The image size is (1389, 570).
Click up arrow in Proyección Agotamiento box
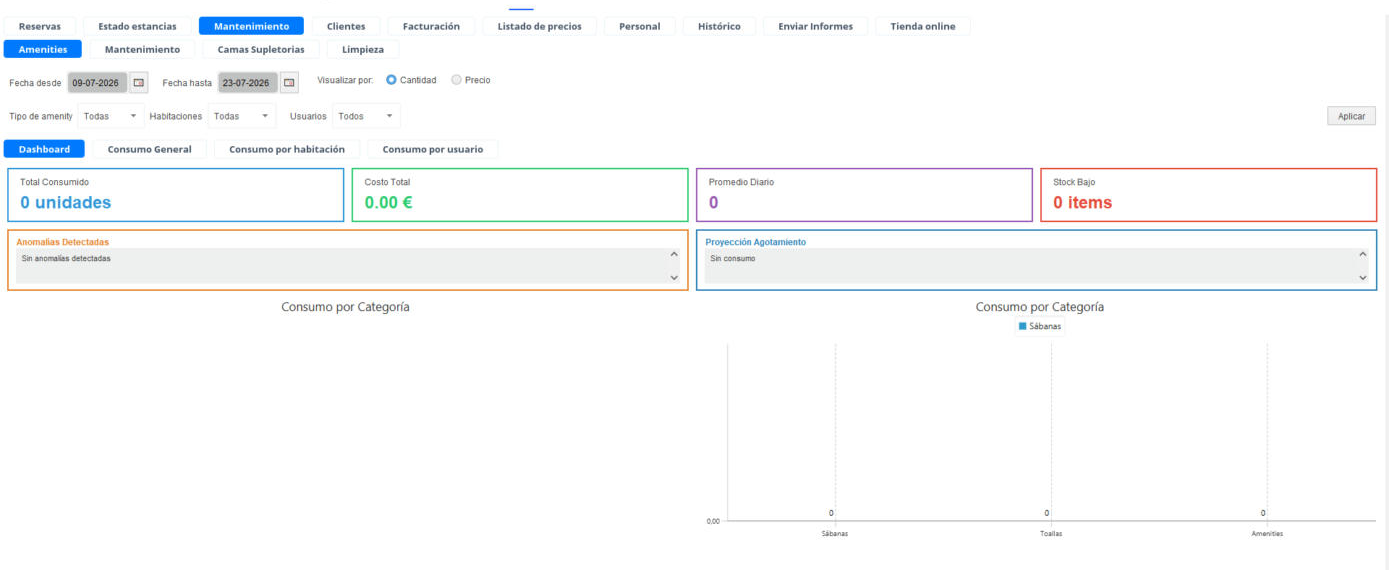[x=1362, y=254]
